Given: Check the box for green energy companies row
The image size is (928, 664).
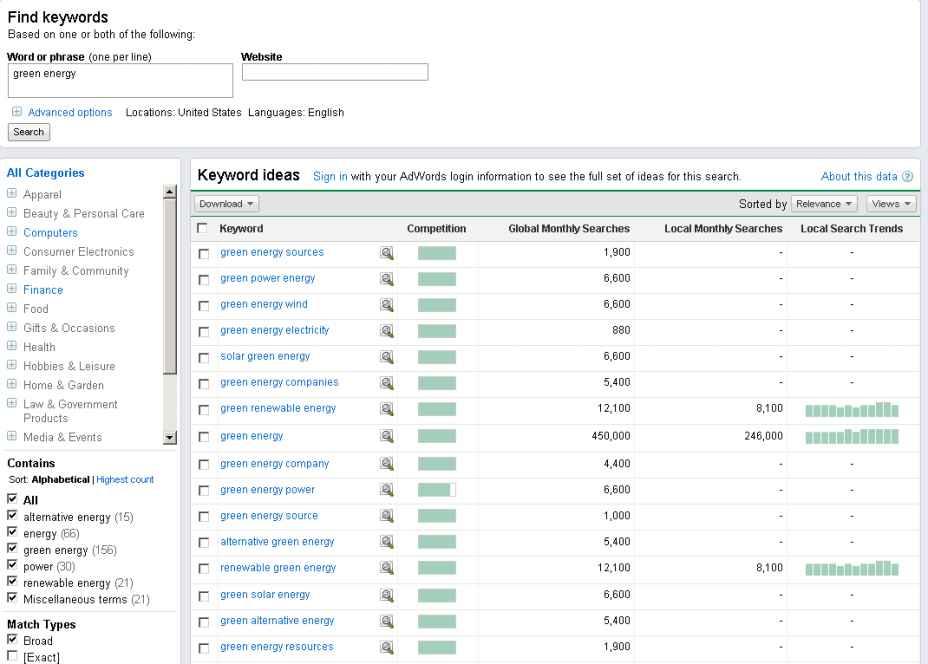Looking at the screenshot, I should coord(204,383).
